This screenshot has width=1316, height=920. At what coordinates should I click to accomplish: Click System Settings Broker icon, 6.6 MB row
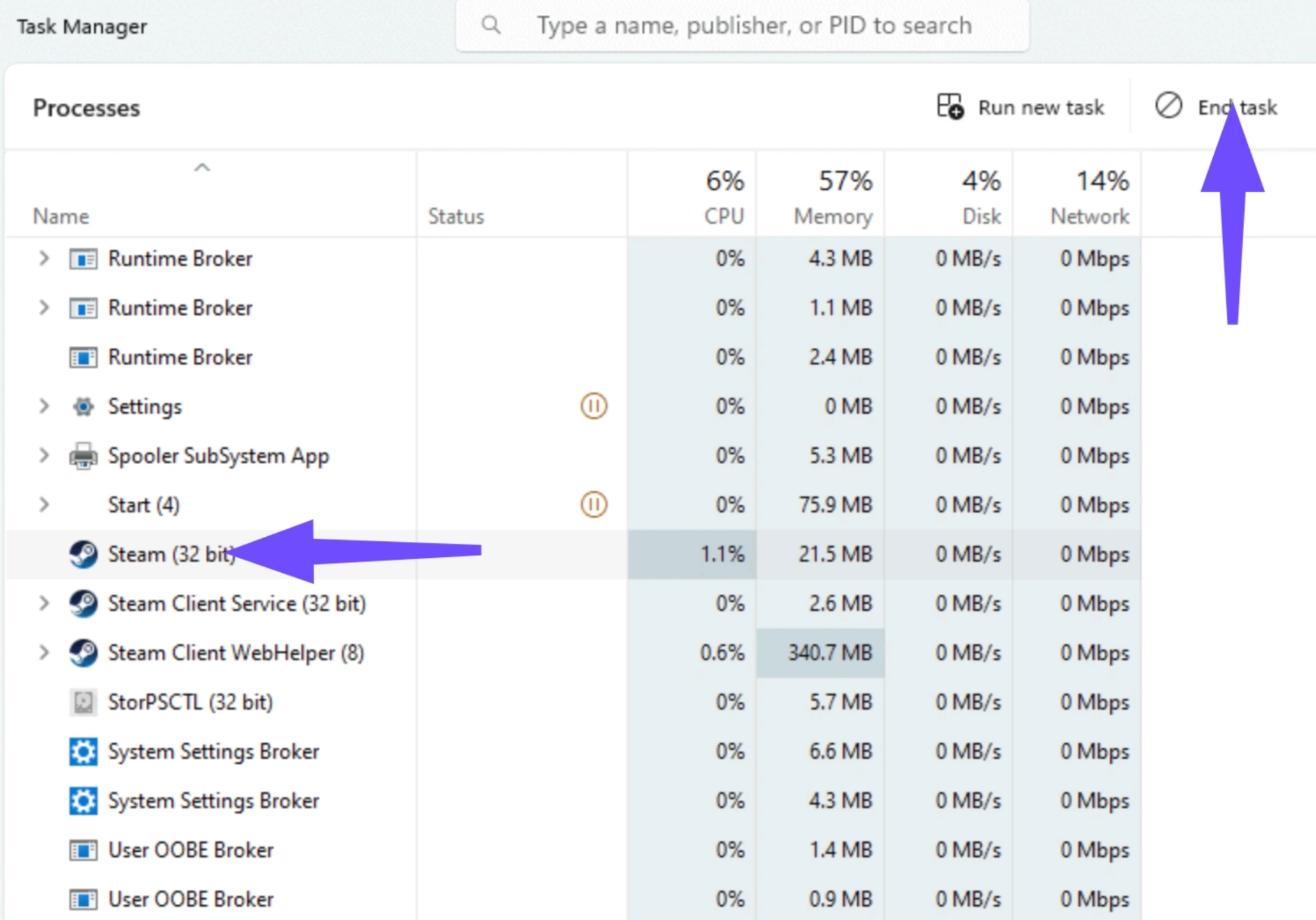click(x=84, y=752)
